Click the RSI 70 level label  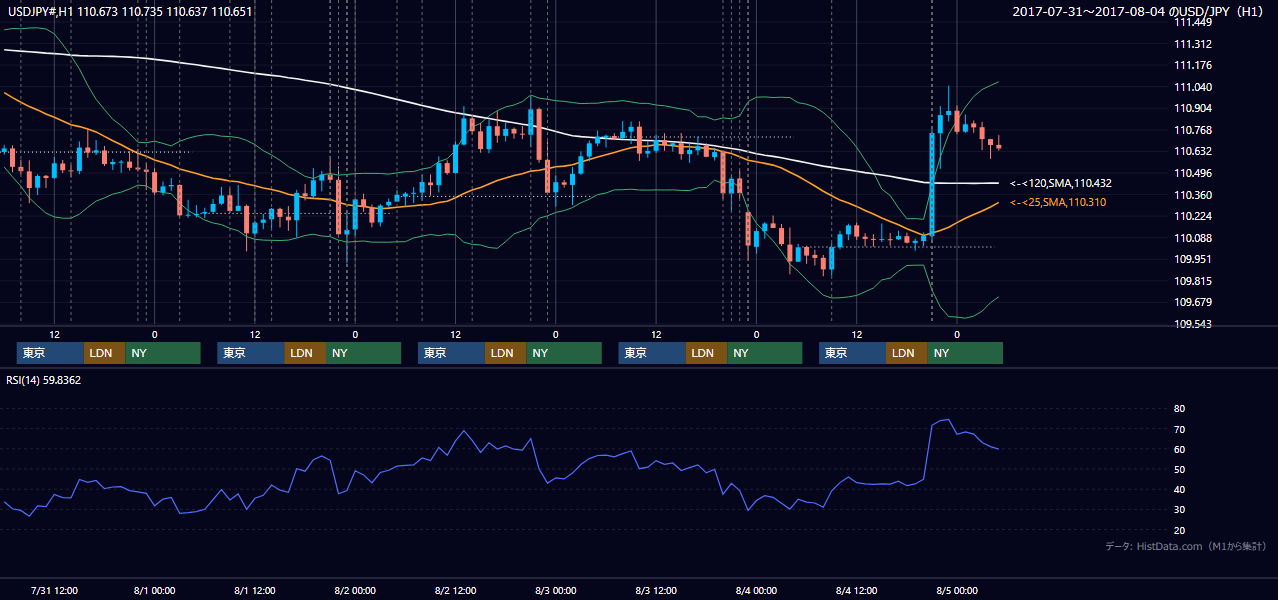[x=1179, y=429]
